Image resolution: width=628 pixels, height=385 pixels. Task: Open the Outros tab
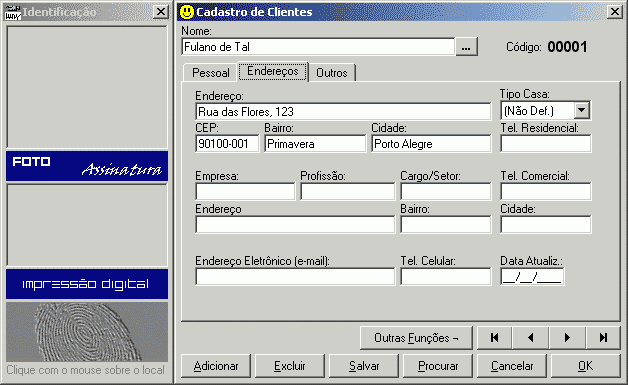(x=332, y=73)
